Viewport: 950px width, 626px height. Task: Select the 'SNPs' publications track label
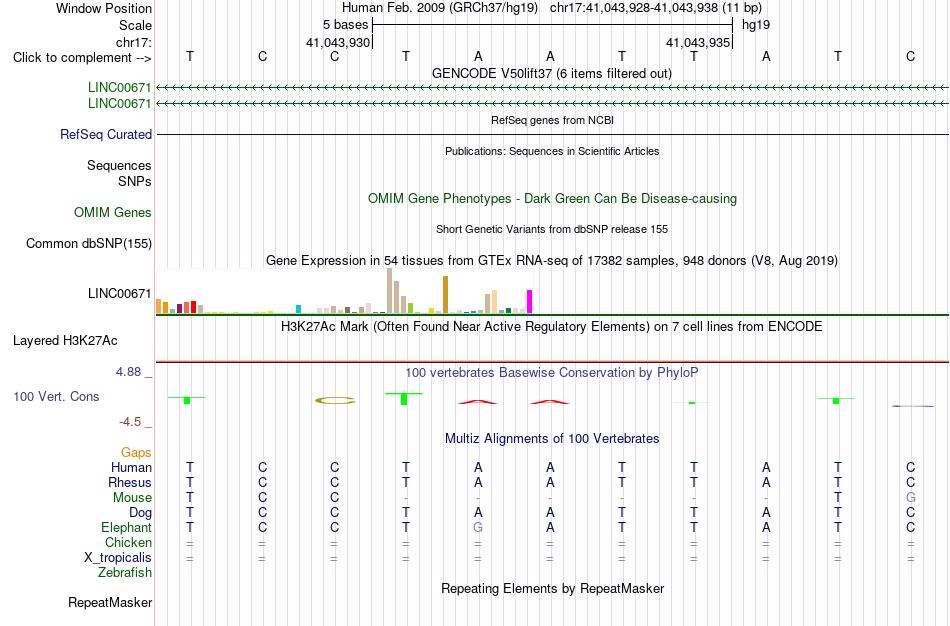click(x=135, y=181)
